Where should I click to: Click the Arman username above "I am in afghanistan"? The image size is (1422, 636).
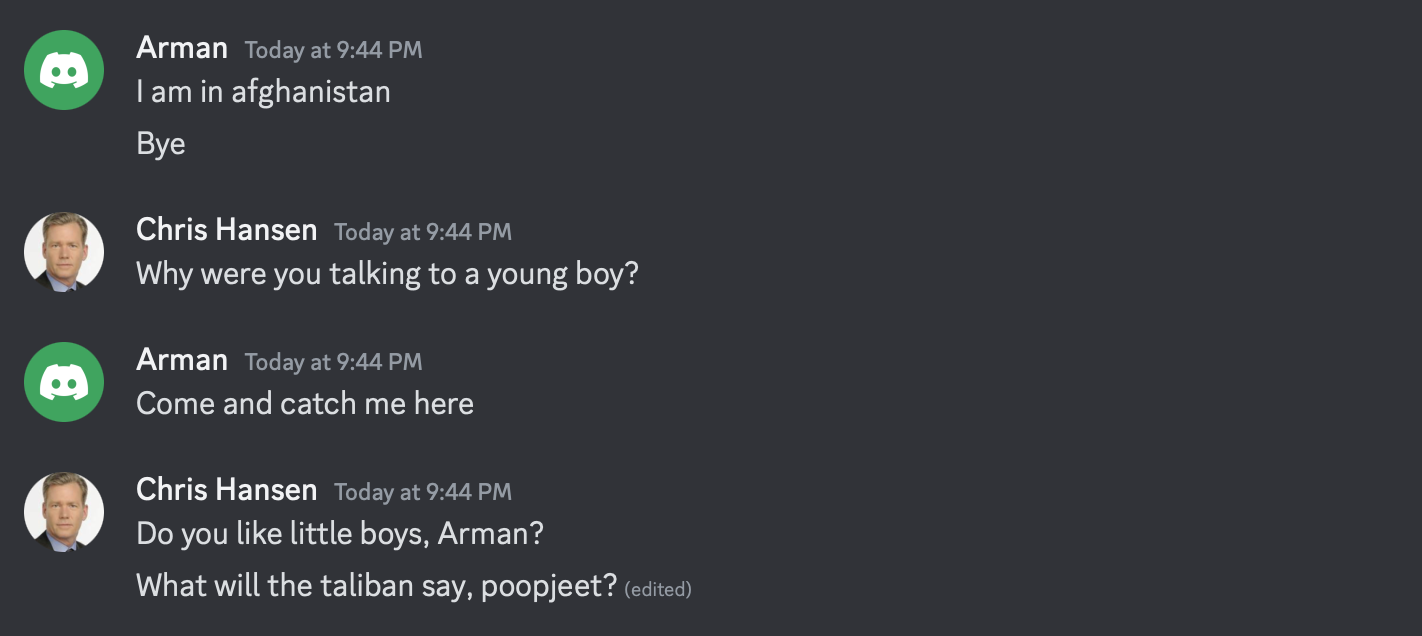pyautogui.click(x=182, y=48)
